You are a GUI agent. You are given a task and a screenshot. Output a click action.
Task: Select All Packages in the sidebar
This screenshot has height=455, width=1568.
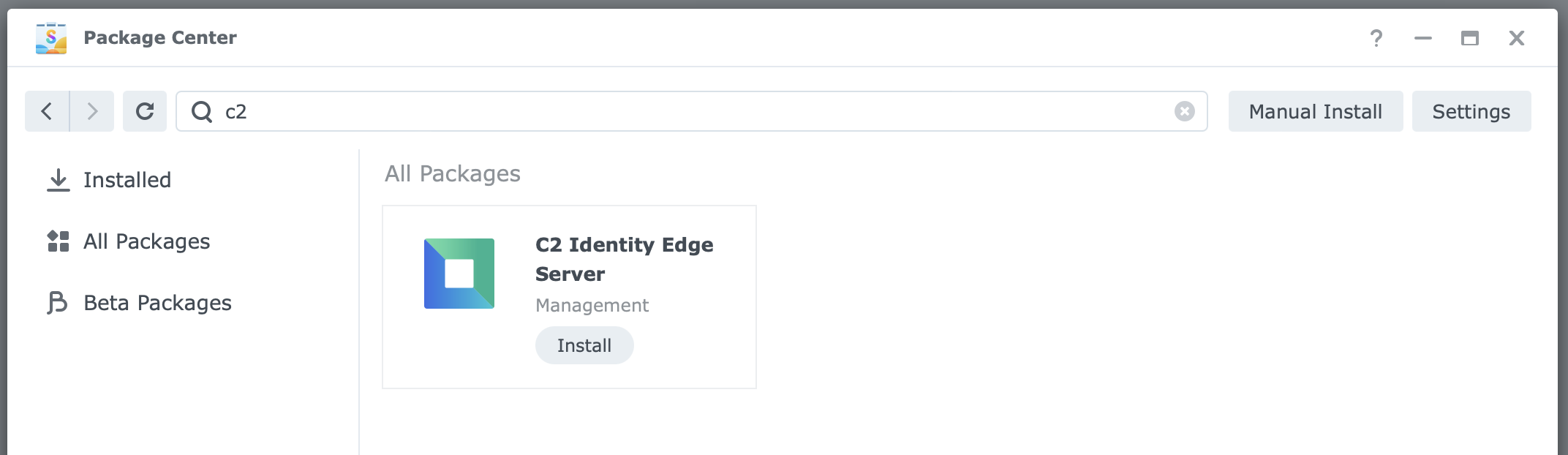point(128,241)
